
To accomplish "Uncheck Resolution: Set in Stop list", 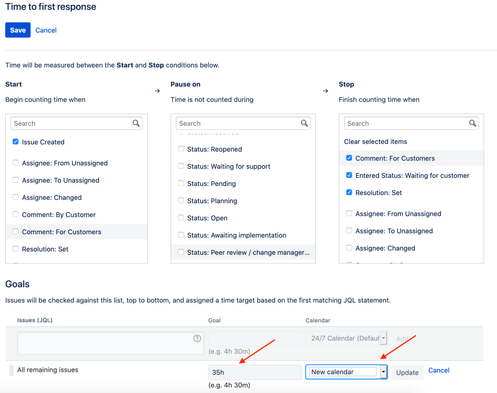I will pos(349,192).
